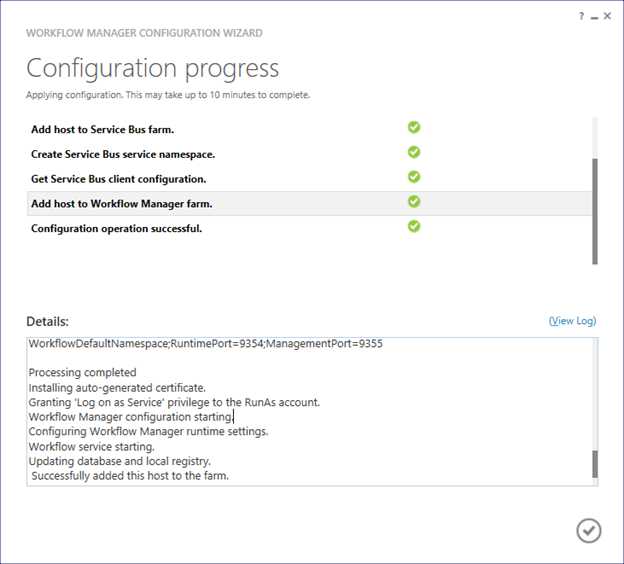The height and width of the screenshot is (564, 624).
Task: Click the RuntimePort=9354 log line
Action: click(205, 343)
